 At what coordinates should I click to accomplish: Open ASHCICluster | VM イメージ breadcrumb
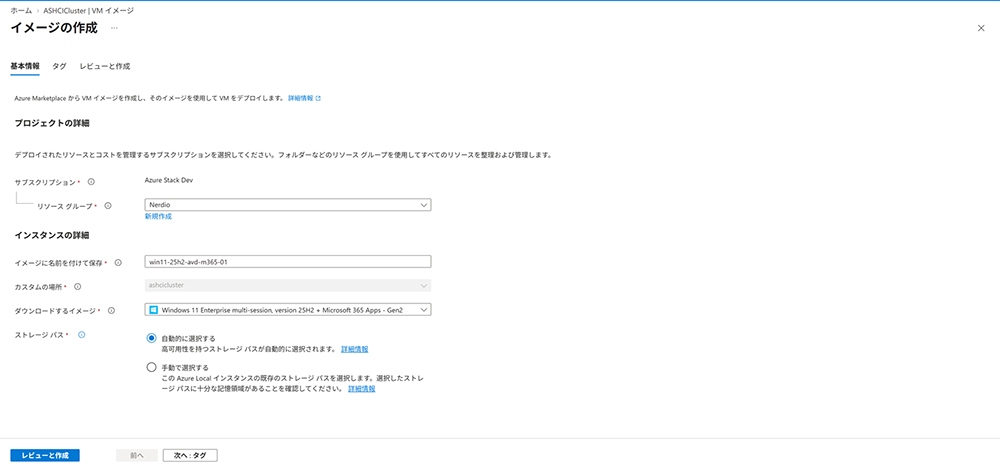point(88,11)
